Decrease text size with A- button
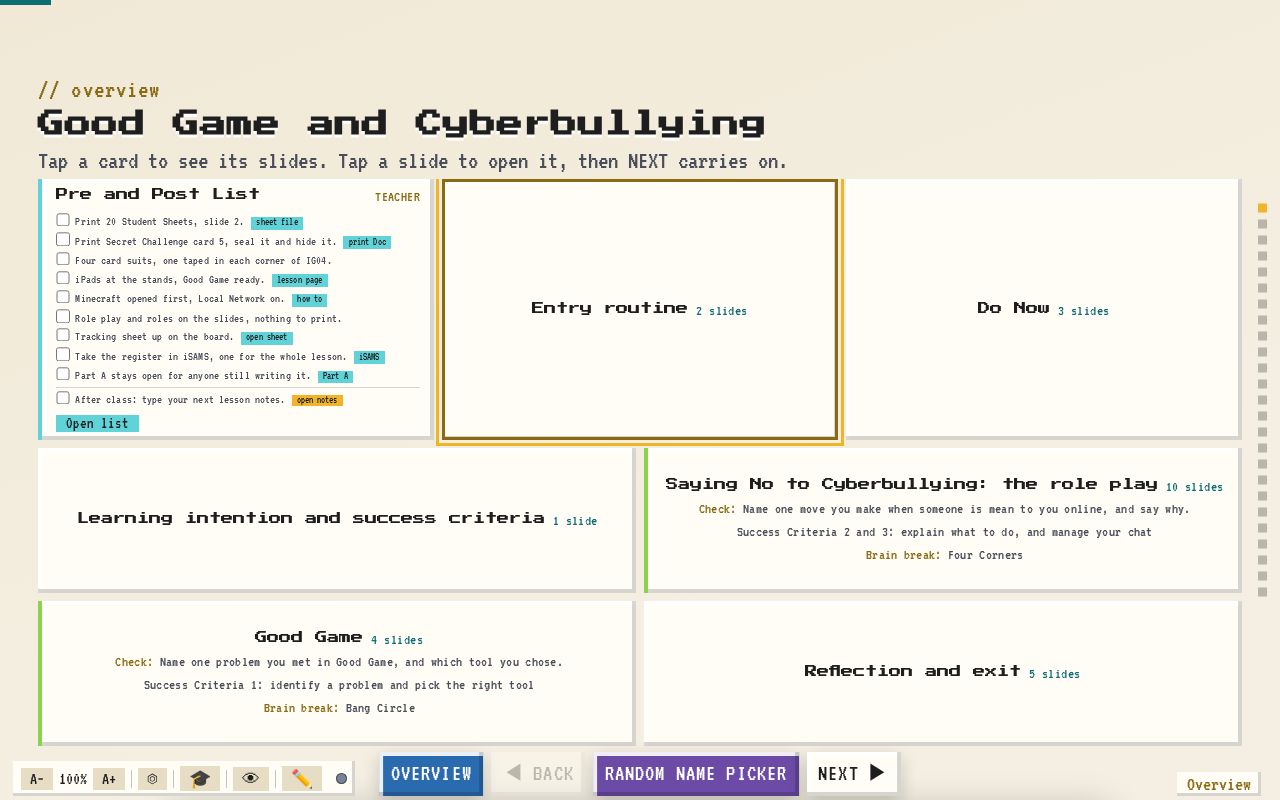 (36, 779)
